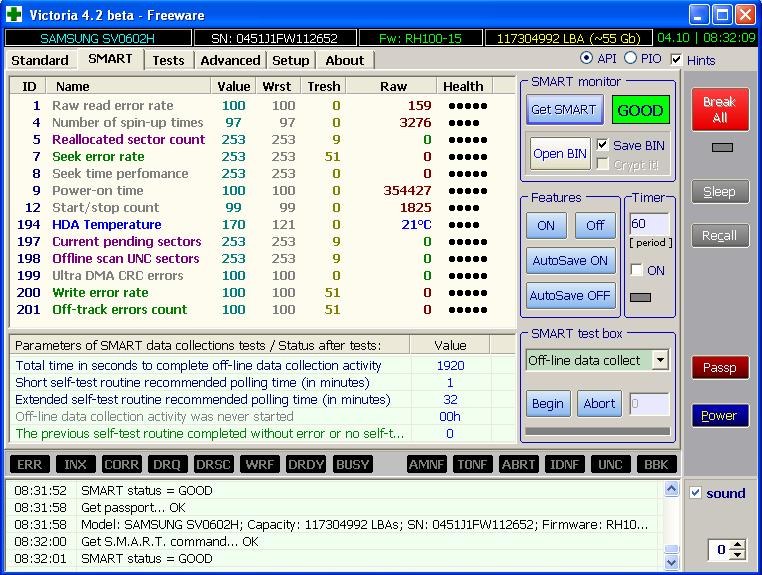Click the Health column header
Image resolution: width=762 pixels, height=575 pixels.
(x=464, y=87)
